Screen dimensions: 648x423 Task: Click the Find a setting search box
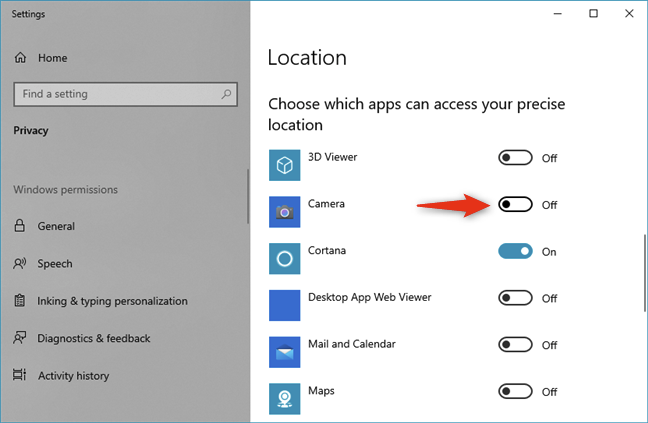[x=125, y=94]
